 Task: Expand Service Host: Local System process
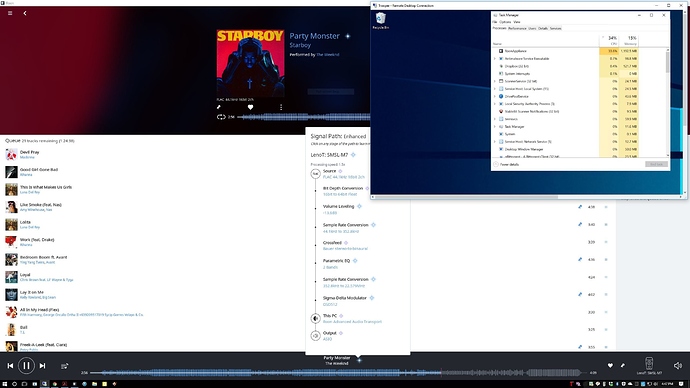495,89
